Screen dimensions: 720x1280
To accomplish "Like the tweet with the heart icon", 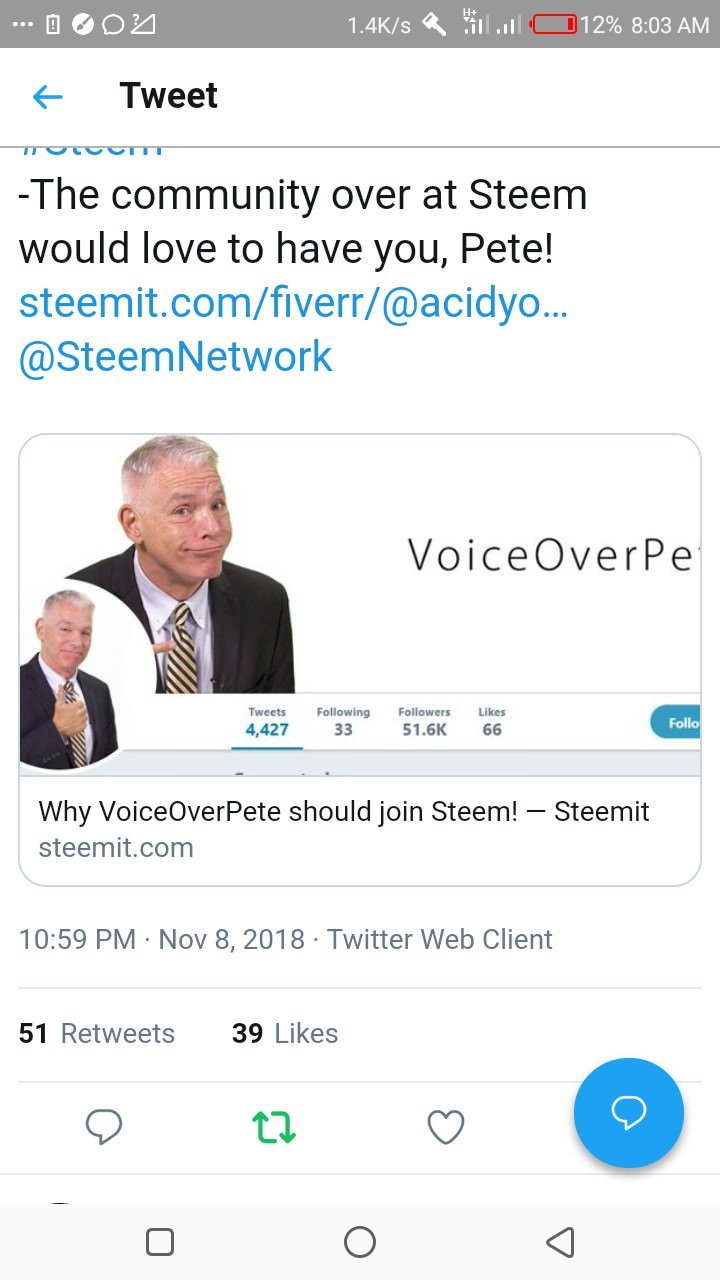I will pyautogui.click(x=446, y=1127).
